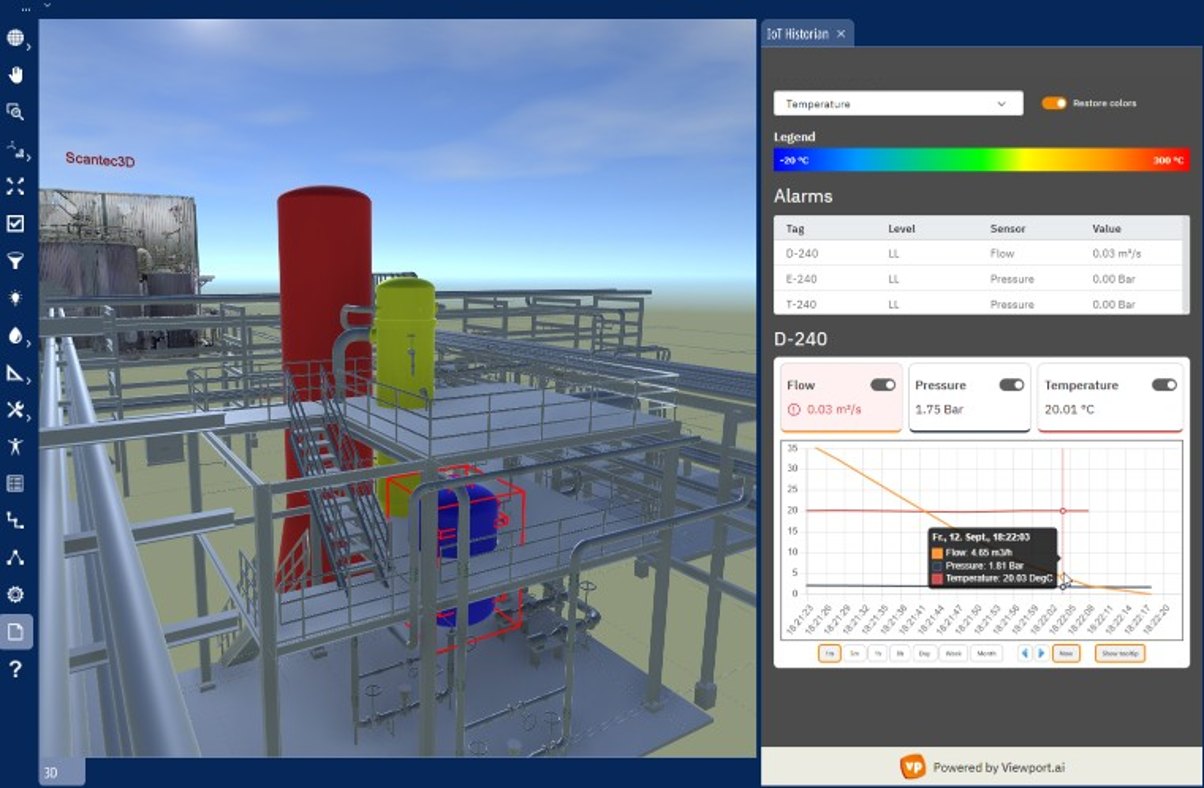Click the Show tooltip button

[x=1119, y=653]
